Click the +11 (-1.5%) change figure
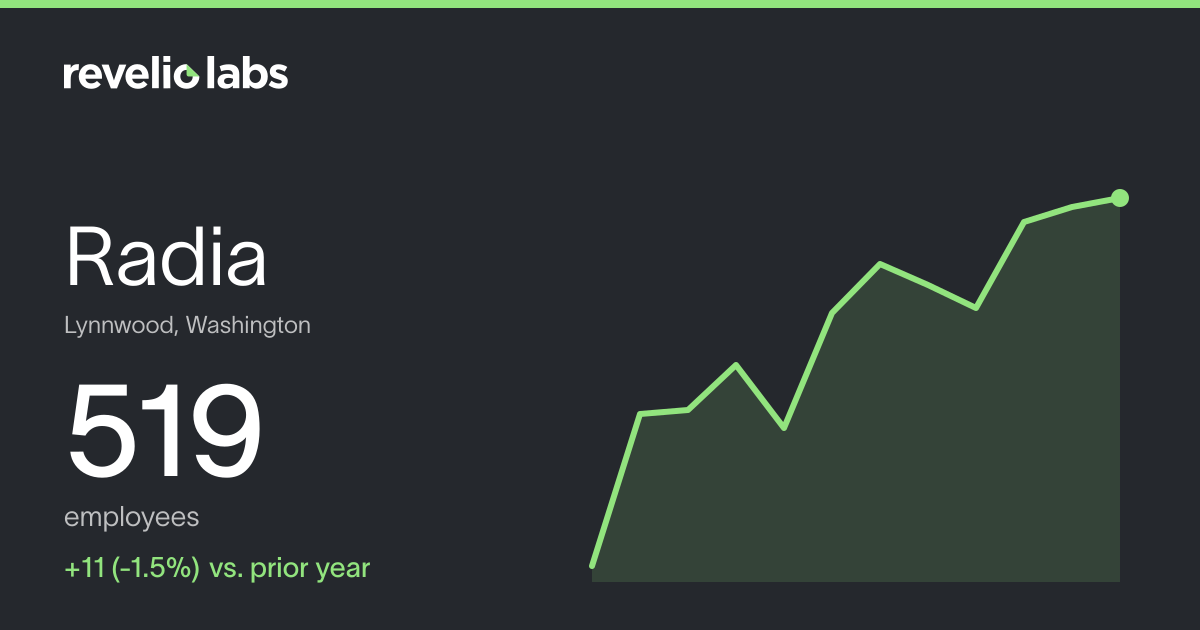Screen dimensions: 1200x630 (x=132, y=569)
